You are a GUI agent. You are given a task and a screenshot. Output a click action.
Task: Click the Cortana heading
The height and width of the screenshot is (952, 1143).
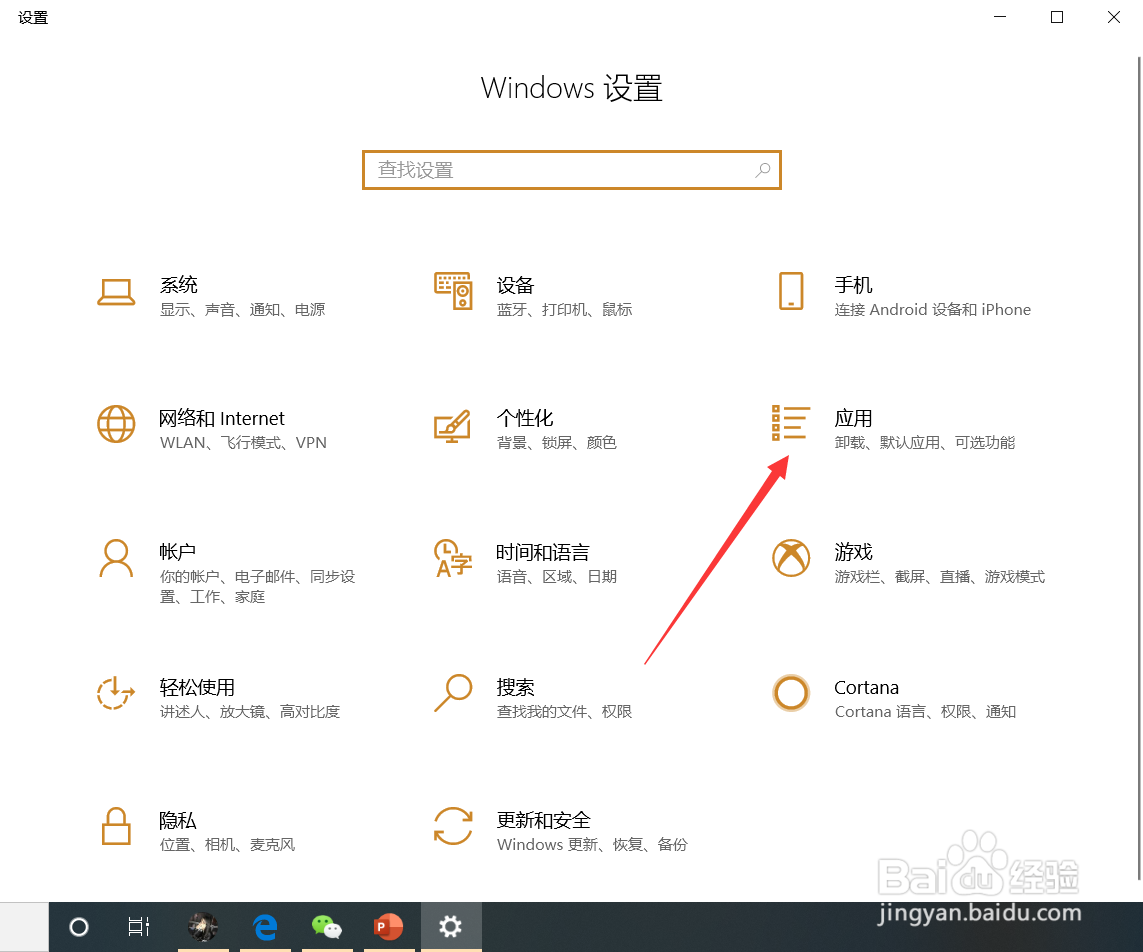pyautogui.click(x=867, y=687)
